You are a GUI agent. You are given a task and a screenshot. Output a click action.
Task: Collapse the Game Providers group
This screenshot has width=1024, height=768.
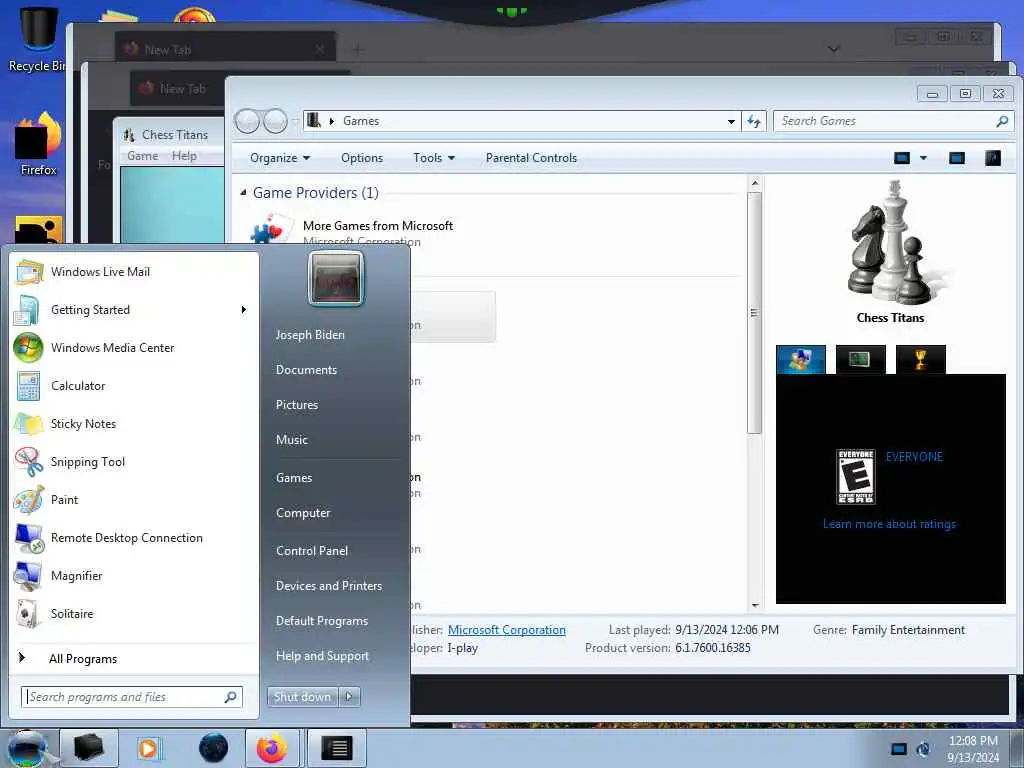pos(244,193)
